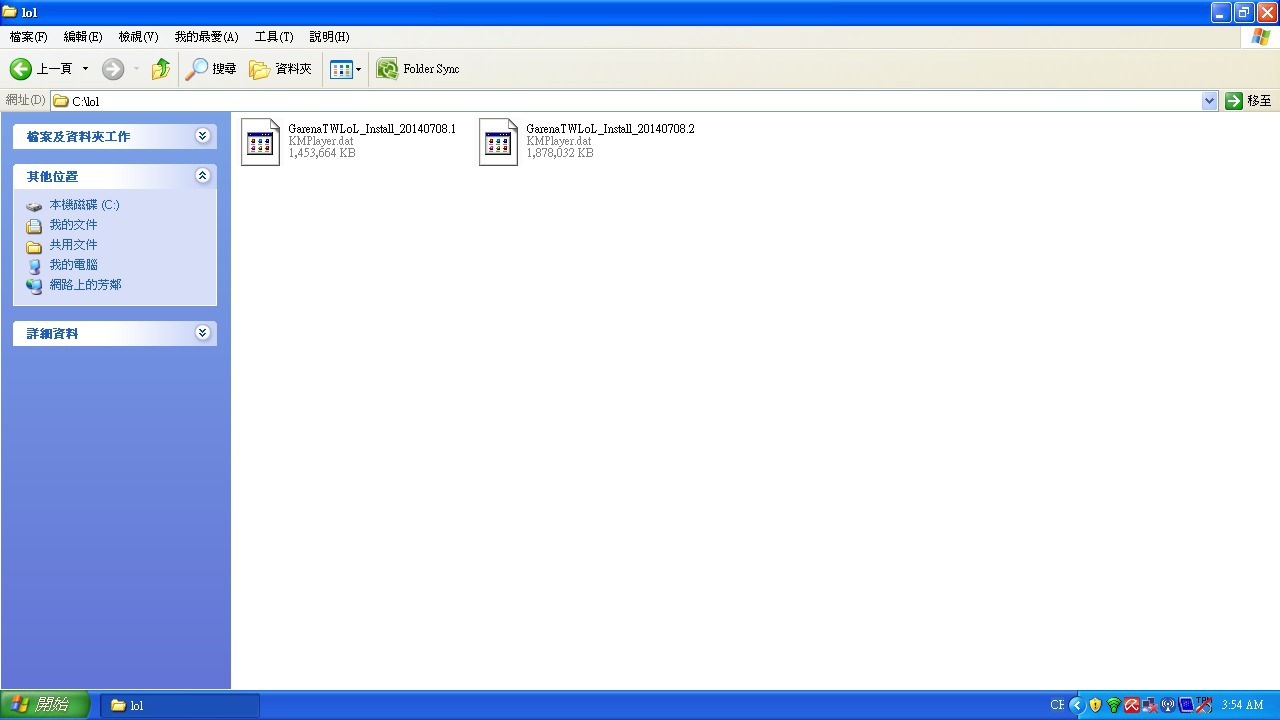Expand hidden tray icons with arrow
1280x720 pixels.
pyautogui.click(x=1077, y=705)
